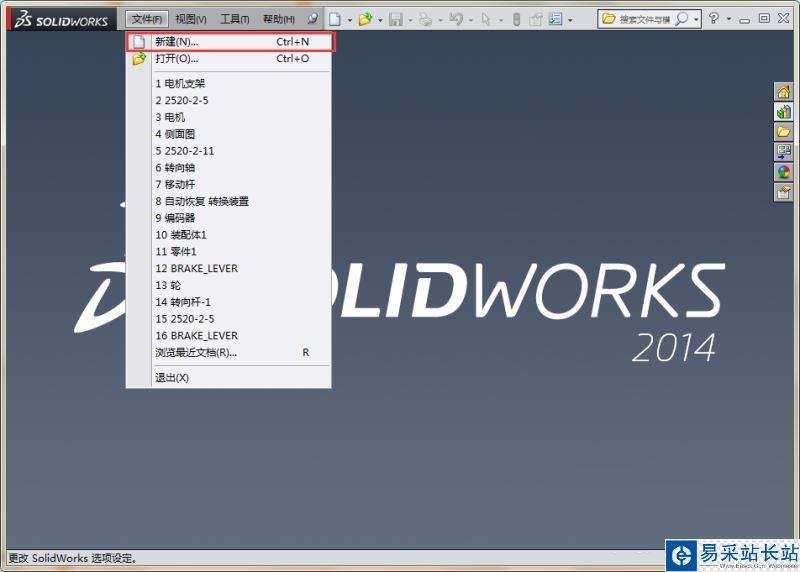Open recent file 16 BRAKE_LEVER
The width and height of the screenshot is (800, 572).
(229, 336)
